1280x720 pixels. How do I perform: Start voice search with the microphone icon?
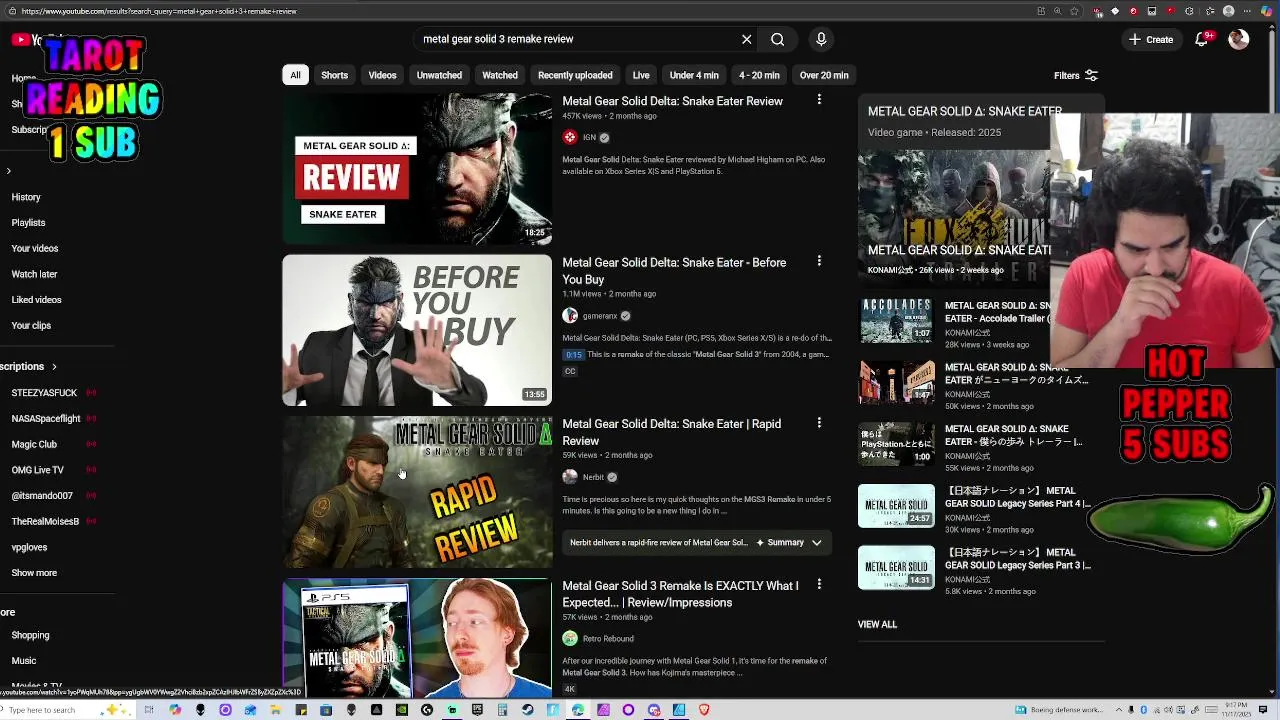[x=821, y=39]
